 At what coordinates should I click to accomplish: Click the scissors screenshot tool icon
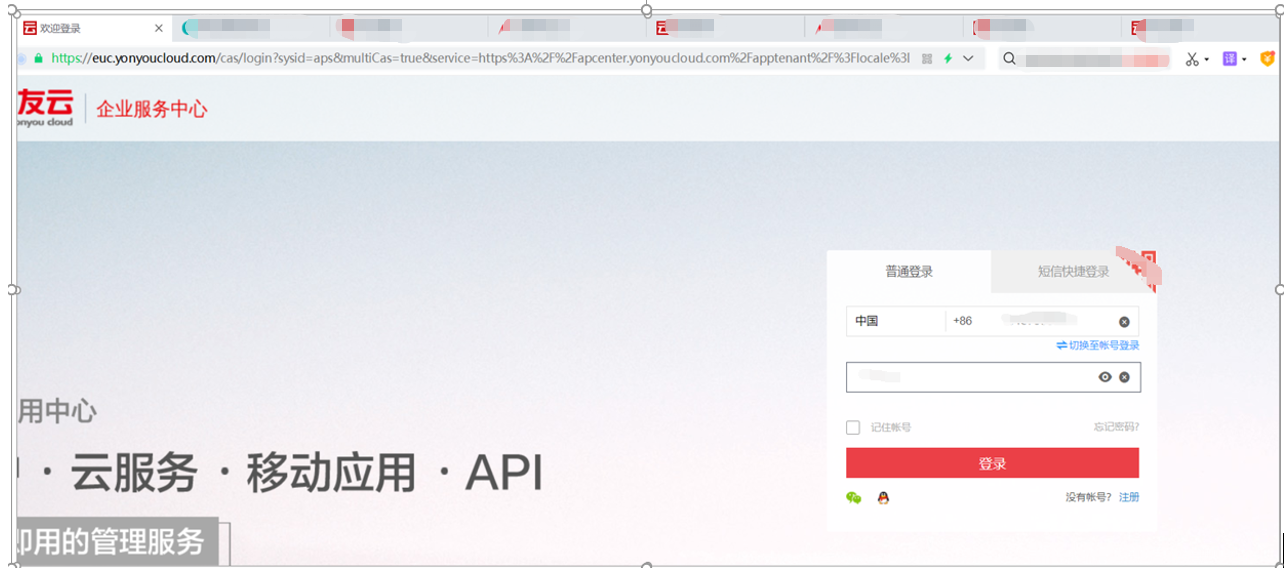pyautogui.click(x=1191, y=59)
